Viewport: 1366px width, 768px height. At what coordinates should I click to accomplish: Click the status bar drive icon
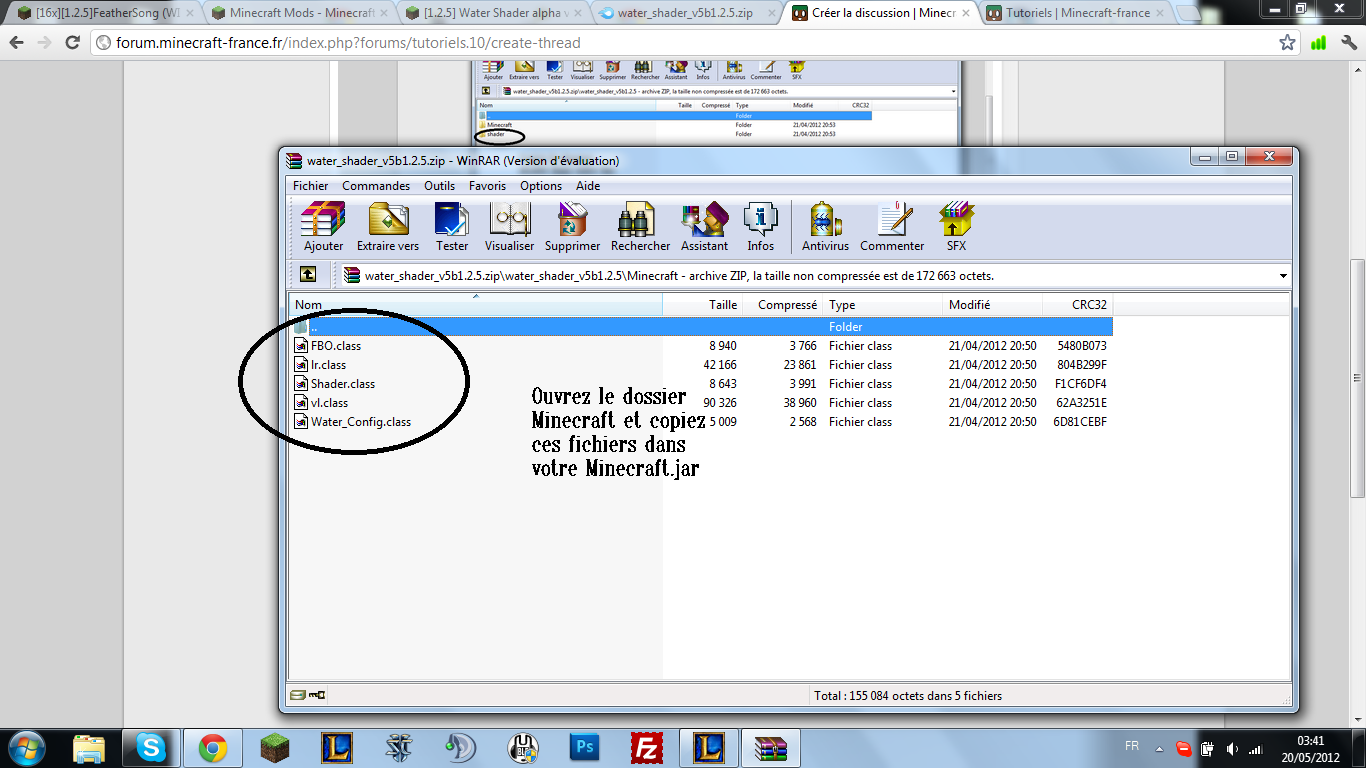297,695
